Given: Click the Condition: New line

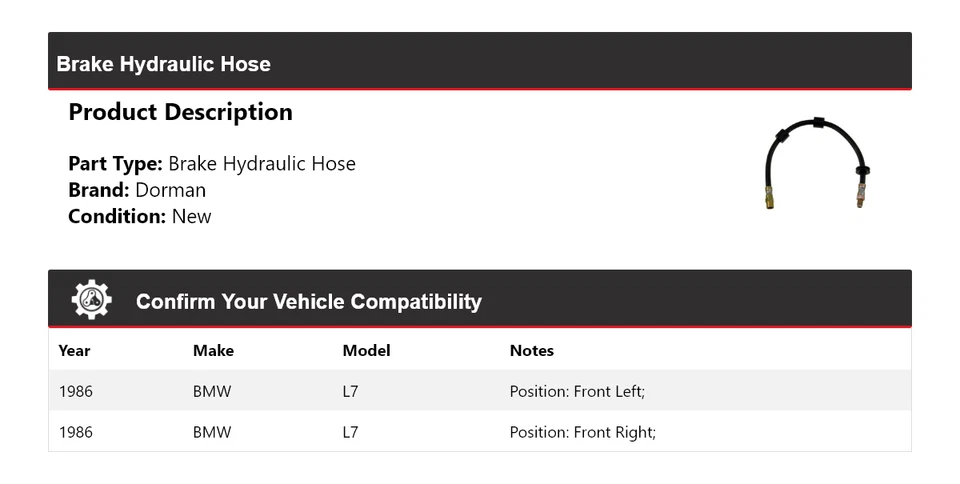Looking at the screenshot, I should [x=140, y=216].
